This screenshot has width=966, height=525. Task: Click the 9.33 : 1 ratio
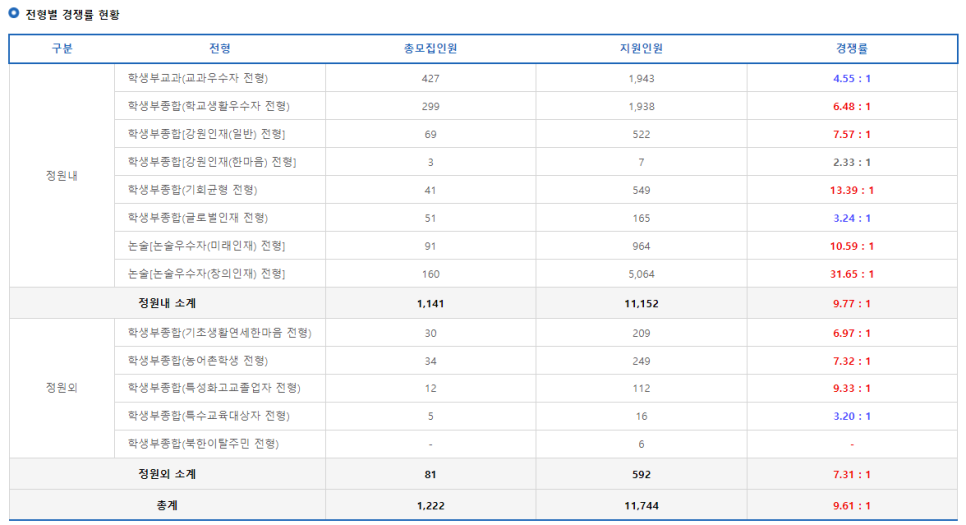(852, 388)
